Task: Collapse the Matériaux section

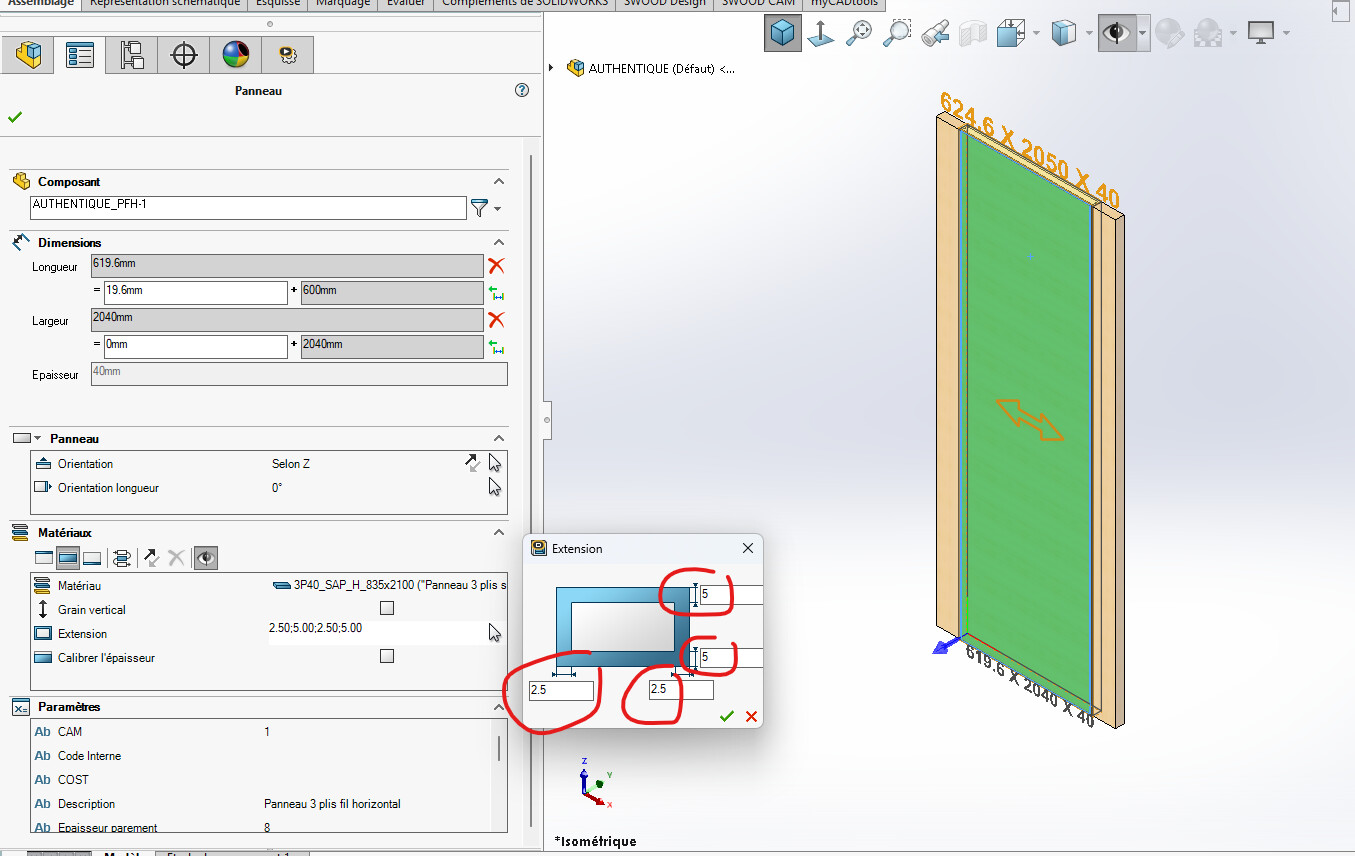Action: (x=499, y=533)
